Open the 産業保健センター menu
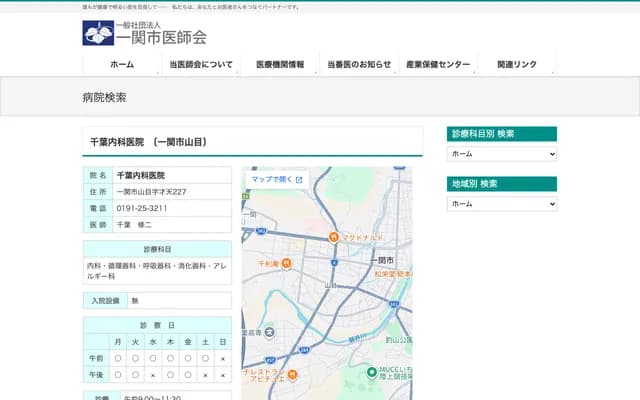 438,64
